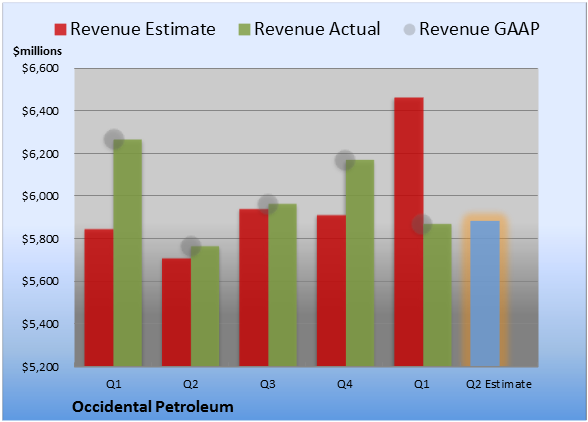The image size is (588, 422).
Task: Click the 'Q2 Estimate' axis label
Action: [499, 384]
